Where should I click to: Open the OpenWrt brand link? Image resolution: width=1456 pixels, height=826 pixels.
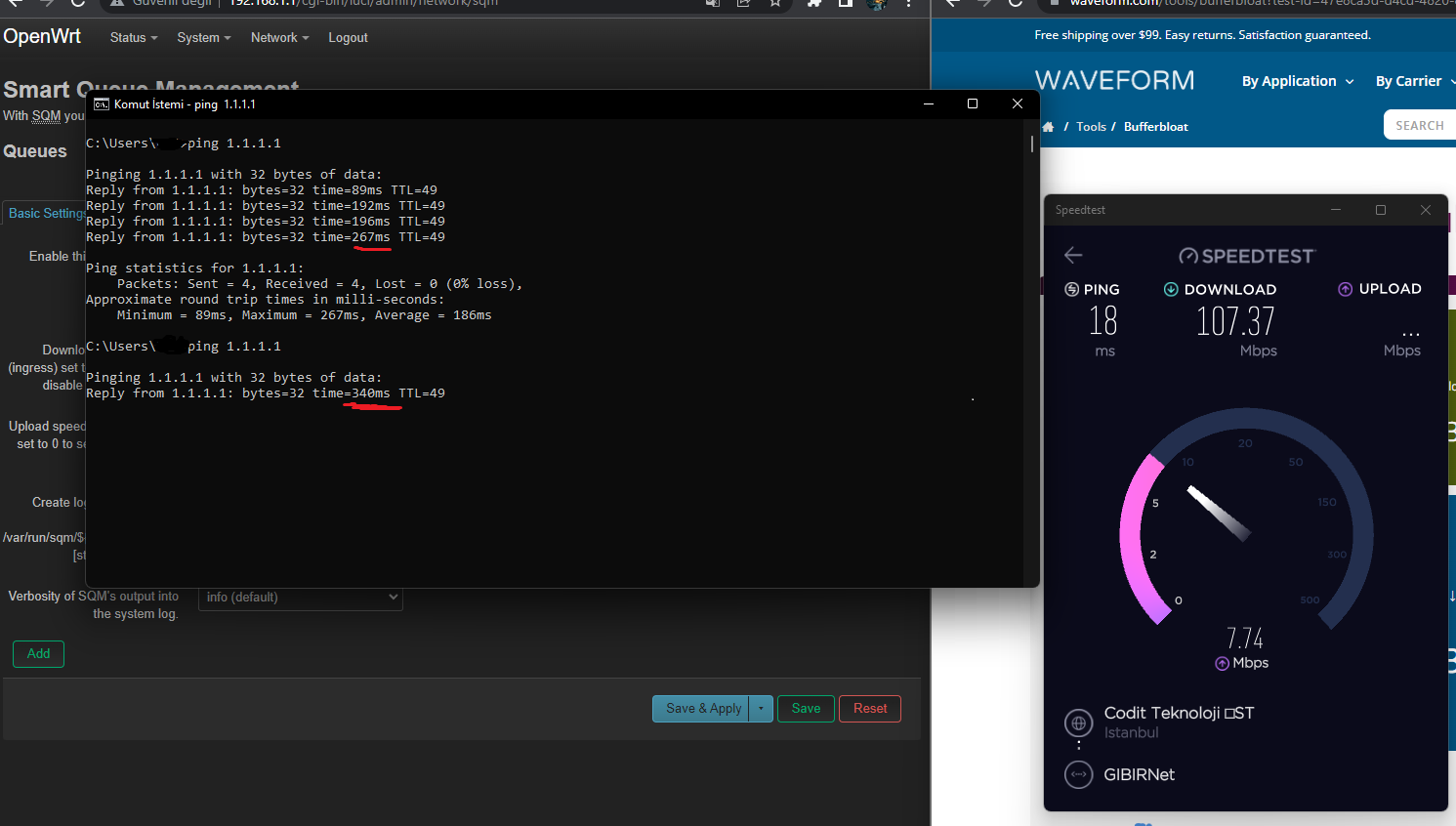pyautogui.click(x=42, y=37)
